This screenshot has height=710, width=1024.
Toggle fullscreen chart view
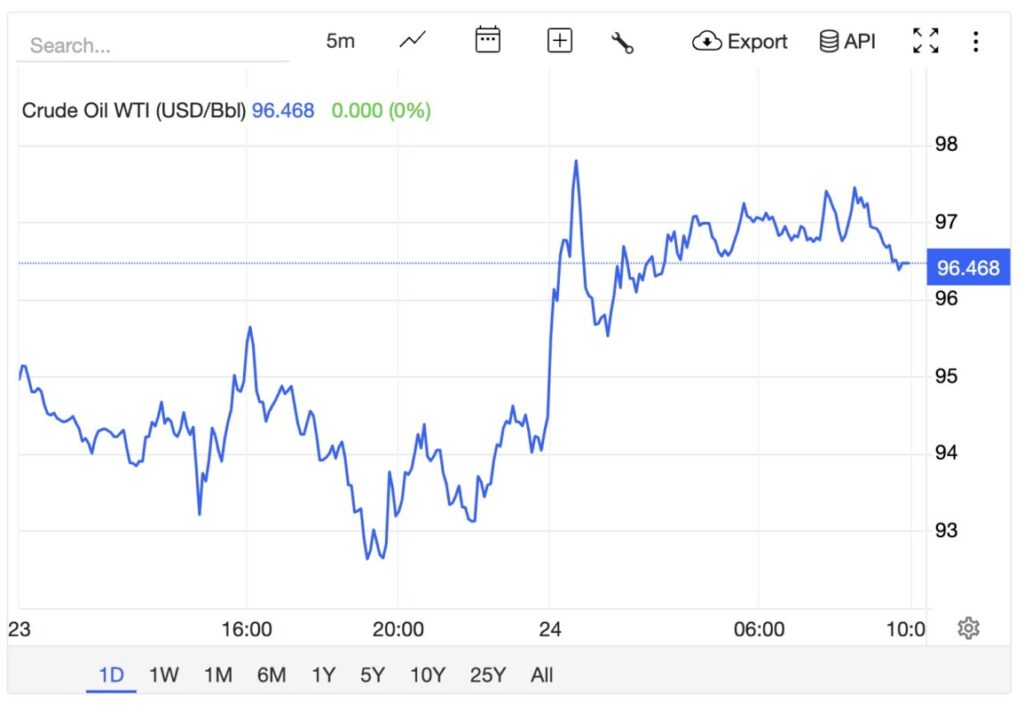tap(926, 41)
